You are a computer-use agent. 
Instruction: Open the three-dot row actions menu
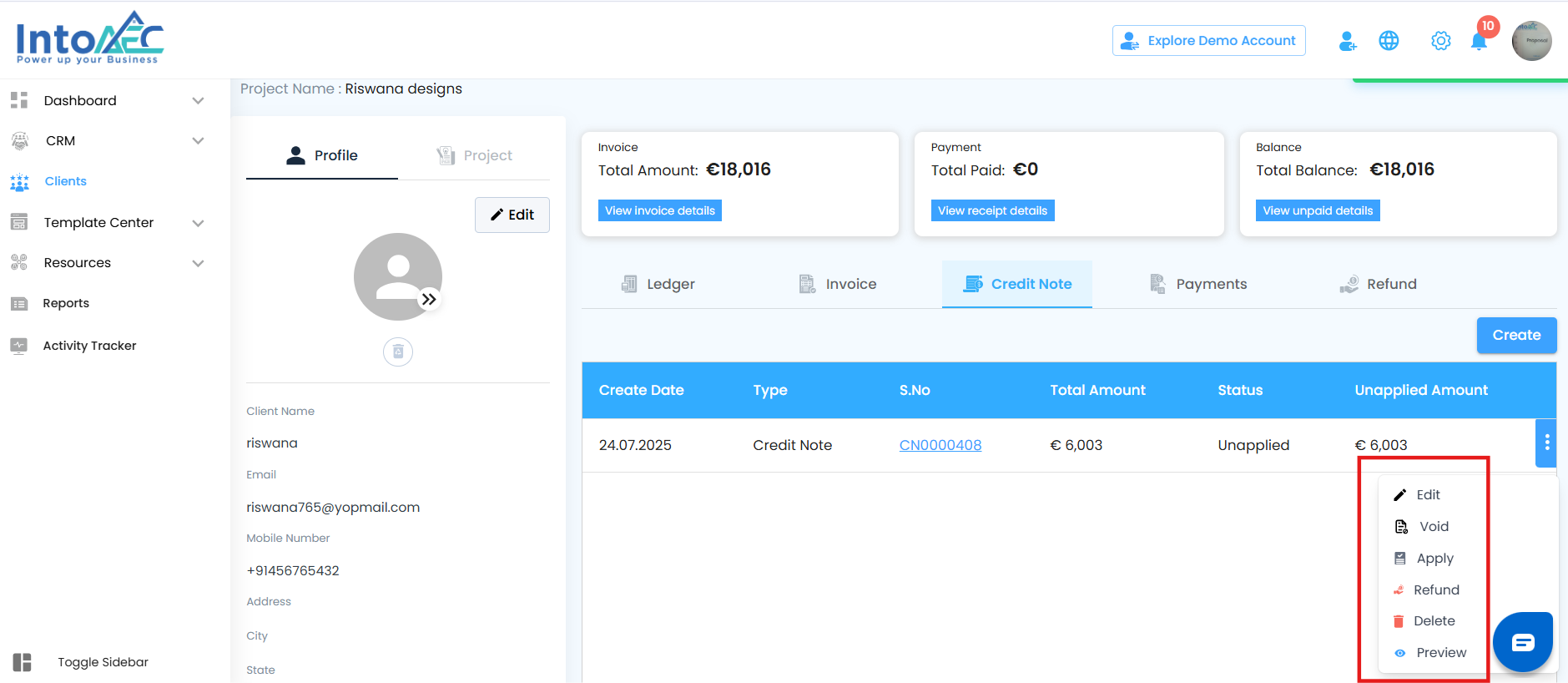[x=1546, y=443]
